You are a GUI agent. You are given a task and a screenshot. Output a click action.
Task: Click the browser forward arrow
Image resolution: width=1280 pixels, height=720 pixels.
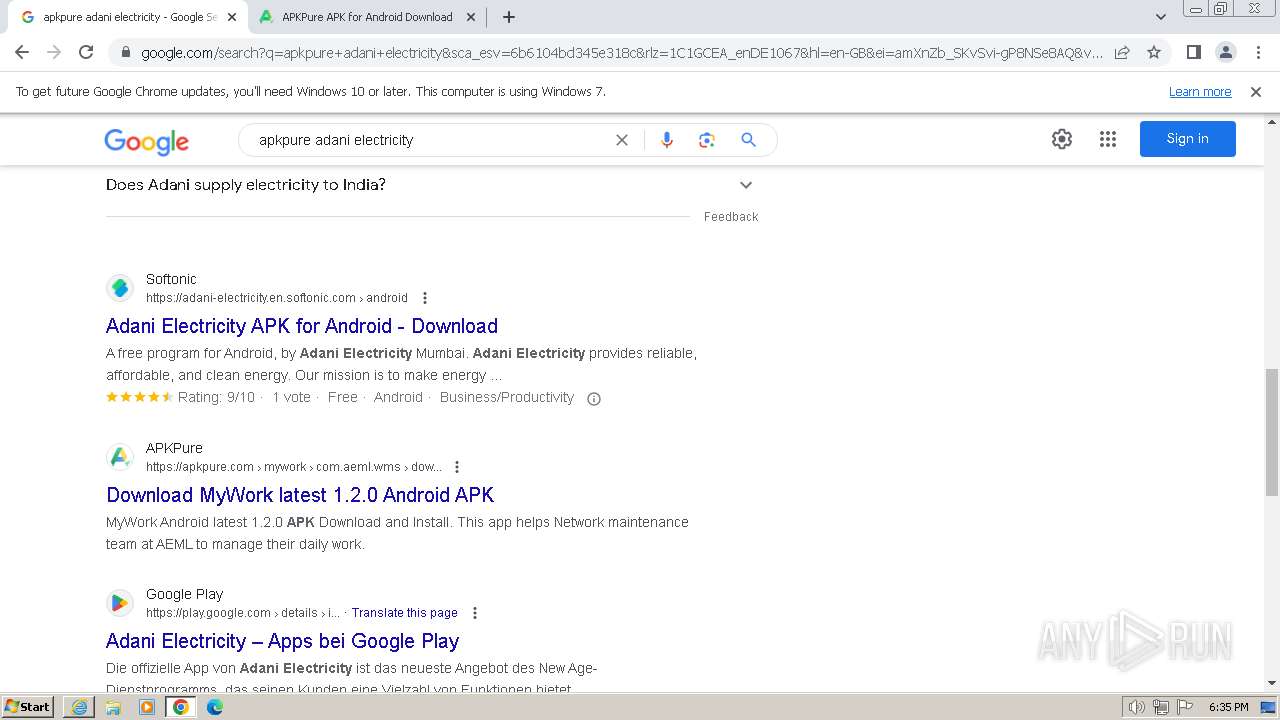point(54,52)
